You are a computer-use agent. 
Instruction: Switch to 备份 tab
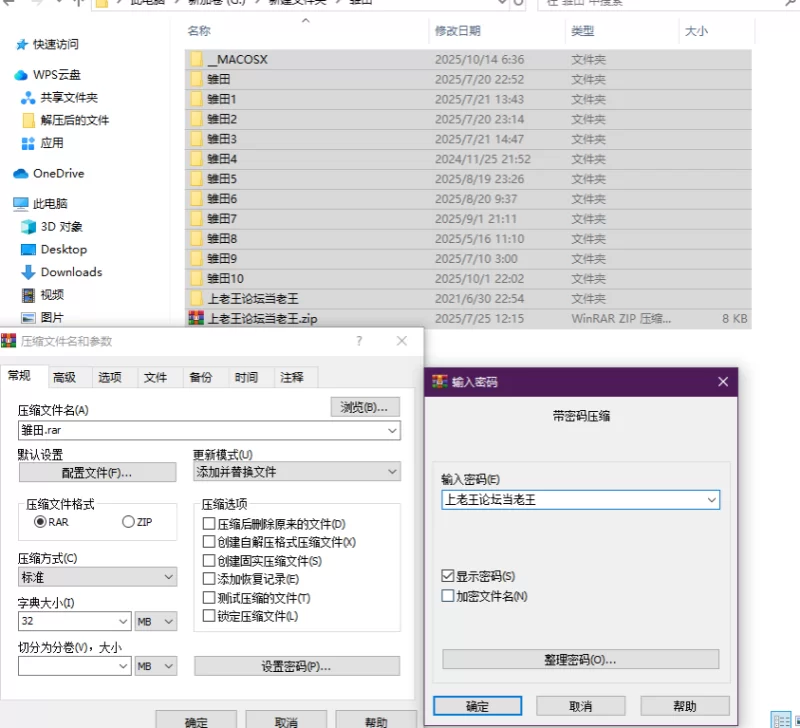pyautogui.click(x=201, y=378)
